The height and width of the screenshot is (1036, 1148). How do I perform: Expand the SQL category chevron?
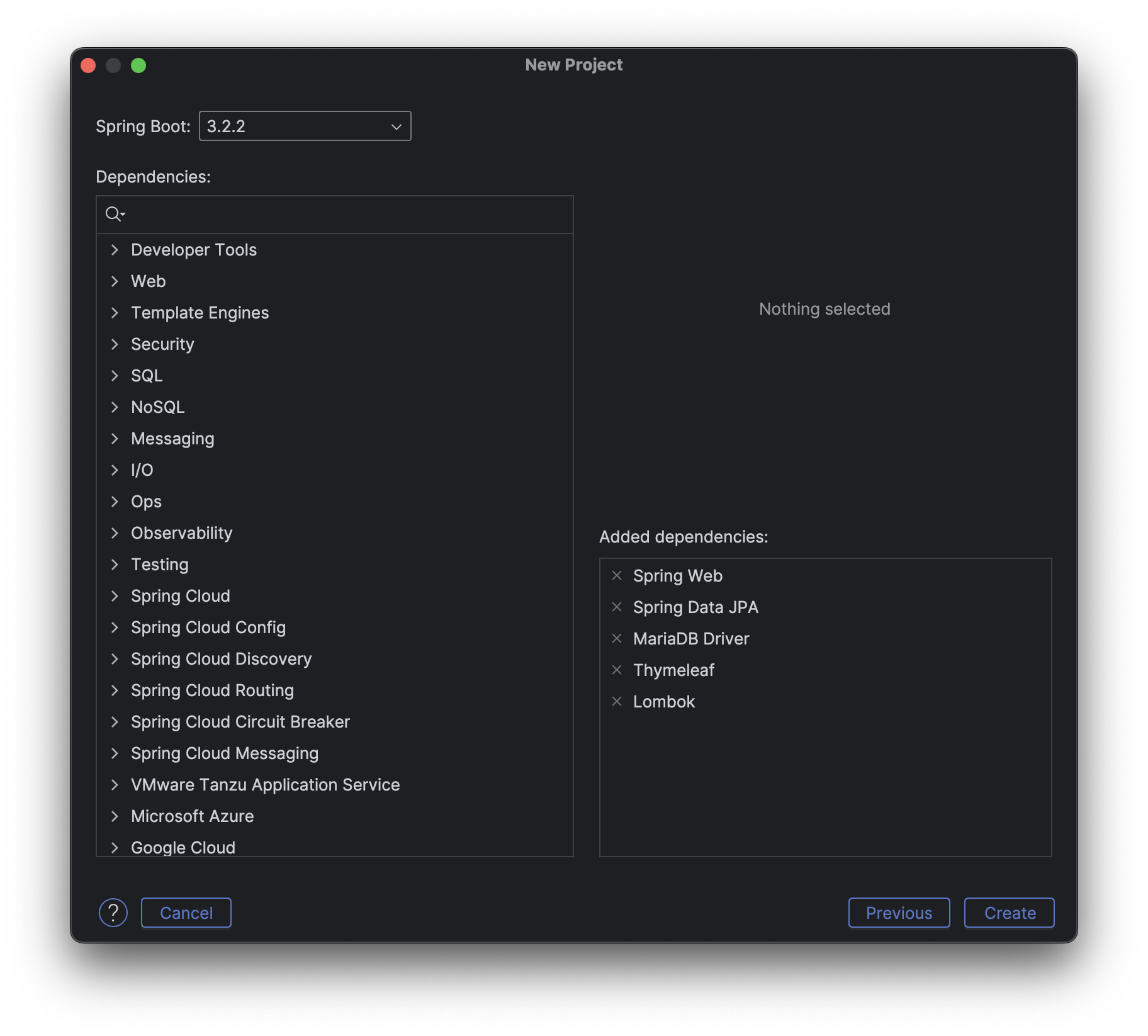pyautogui.click(x=115, y=376)
